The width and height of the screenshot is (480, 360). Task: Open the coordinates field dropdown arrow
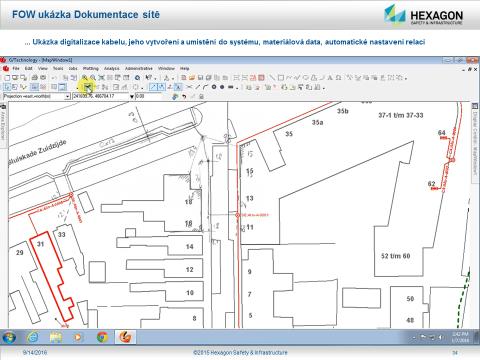coord(132,96)
